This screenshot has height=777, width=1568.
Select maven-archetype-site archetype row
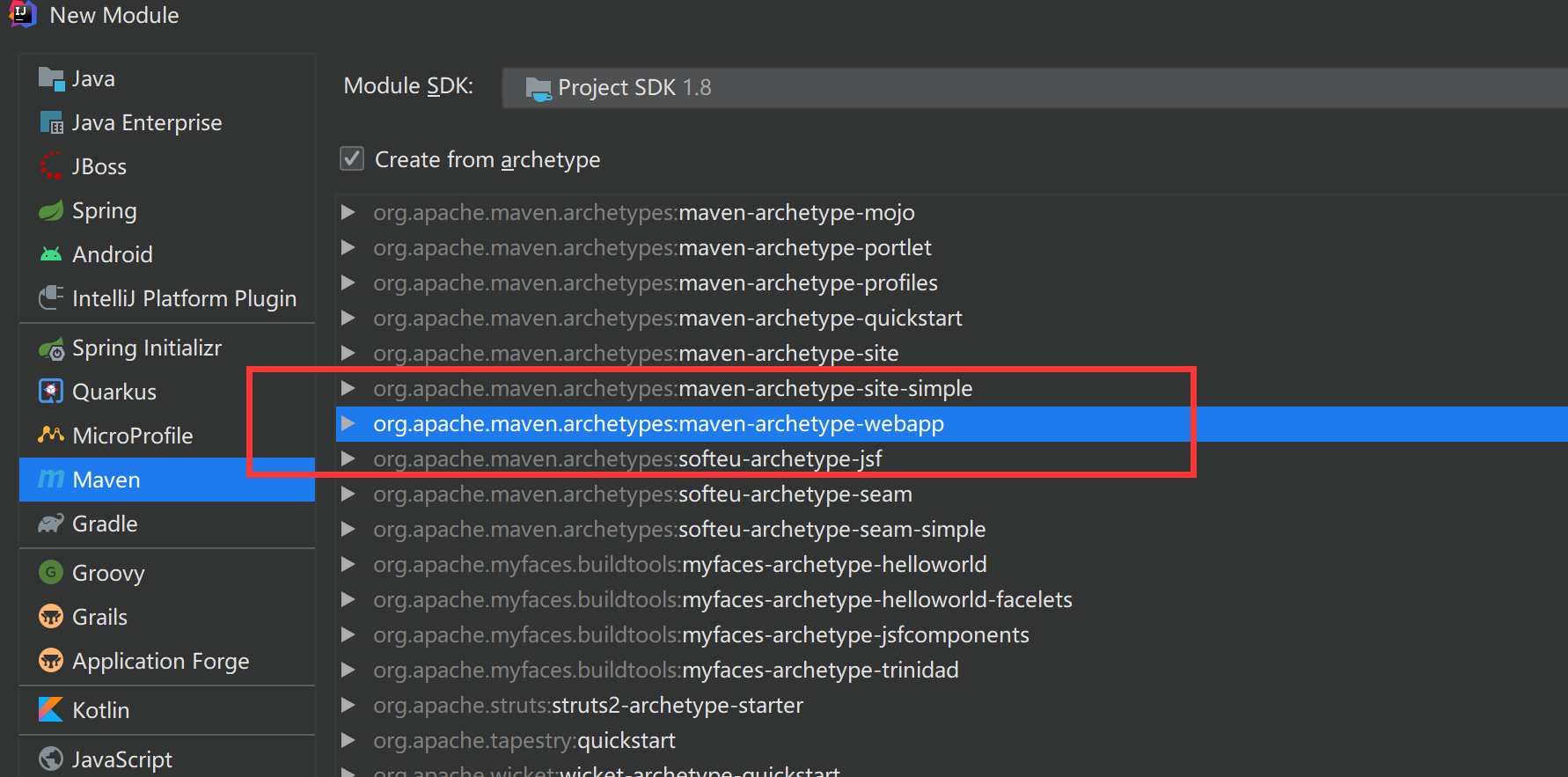coord(952,353)
